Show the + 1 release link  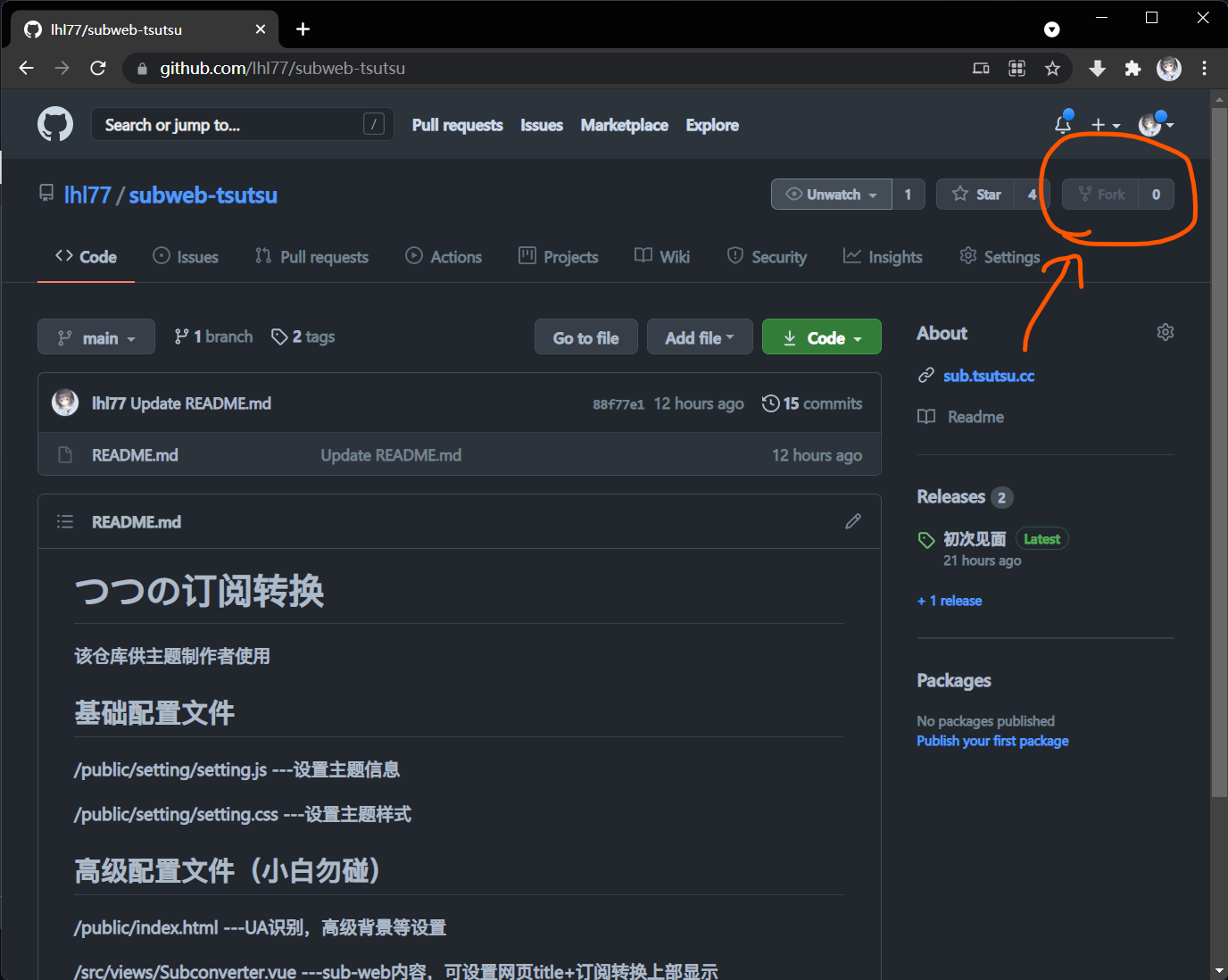coord(950,601)
